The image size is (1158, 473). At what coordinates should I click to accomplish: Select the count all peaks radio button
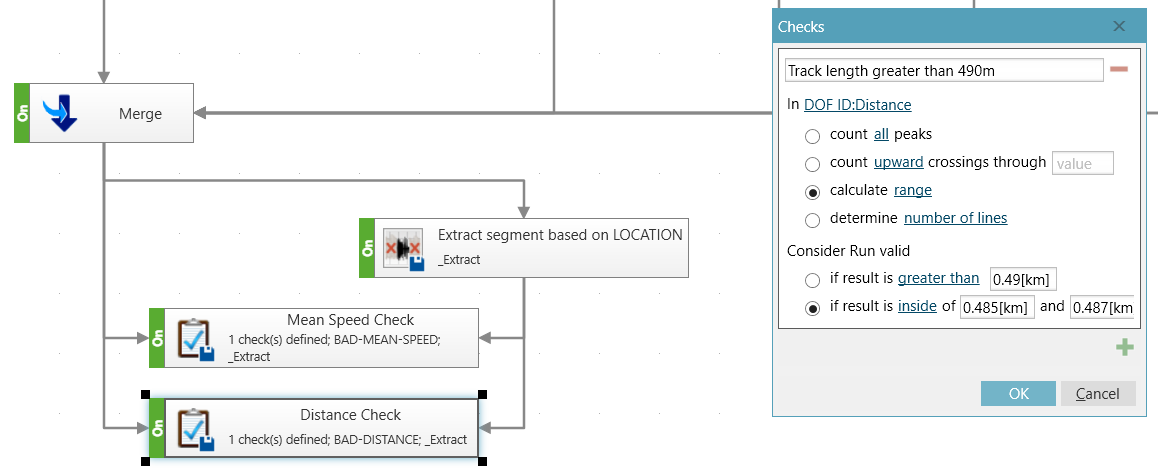pos(812,135)
